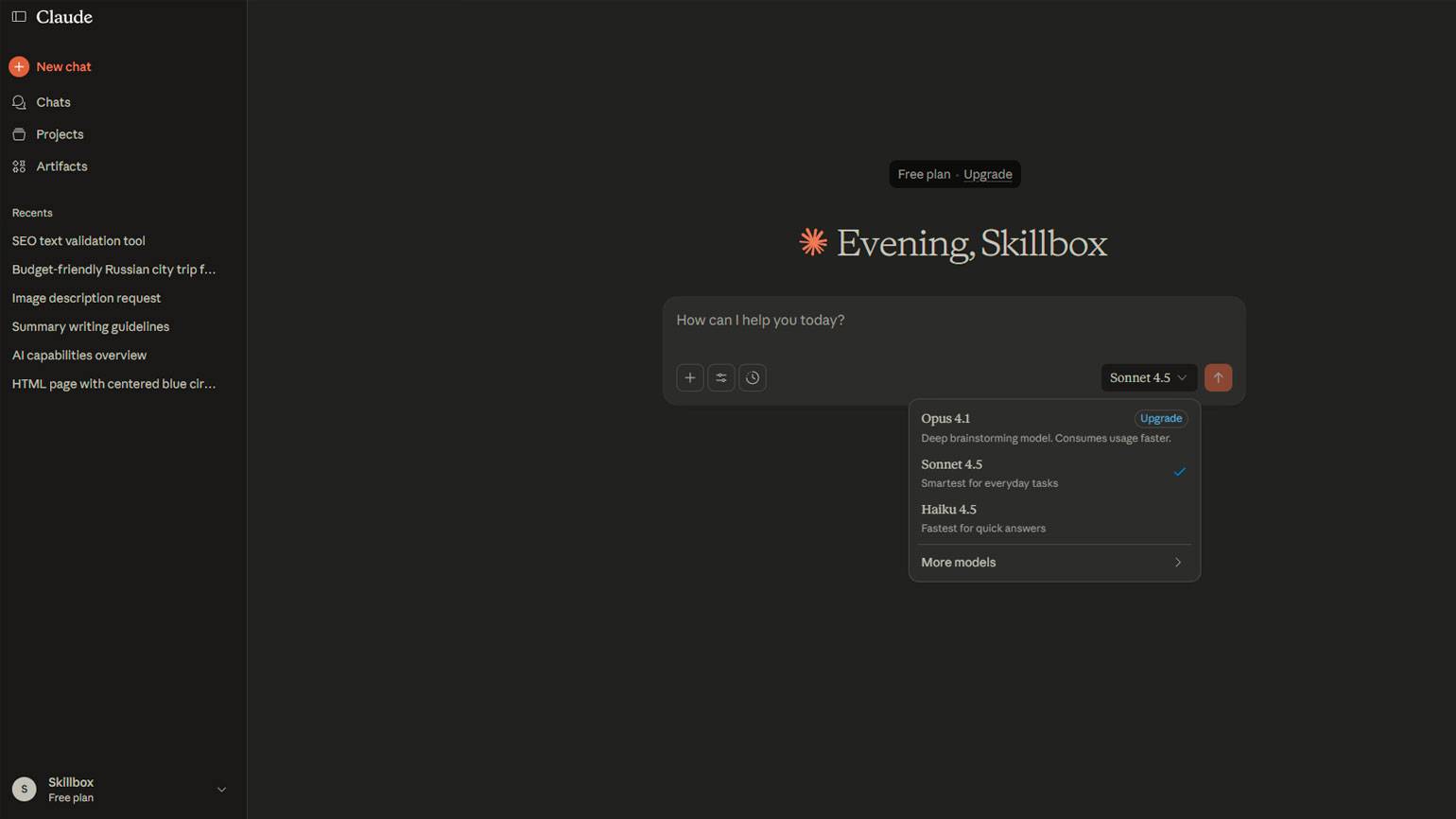Click the blue Upgrade badge next to Opus 4.1
1456x819 pixels.
click(1160, 419)
